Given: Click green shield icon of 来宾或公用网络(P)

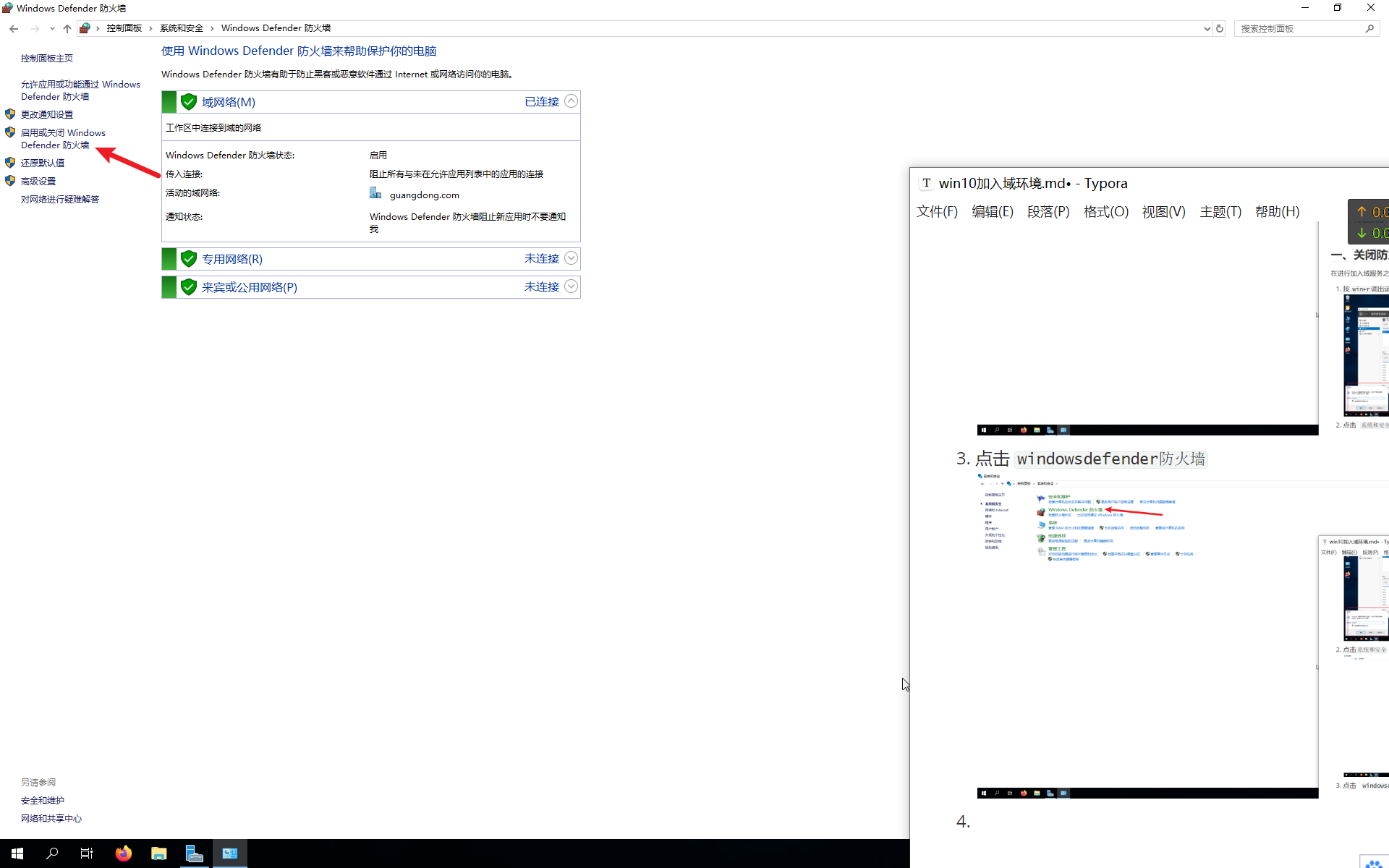Looking at the screenshot, I should click(189, 287).
